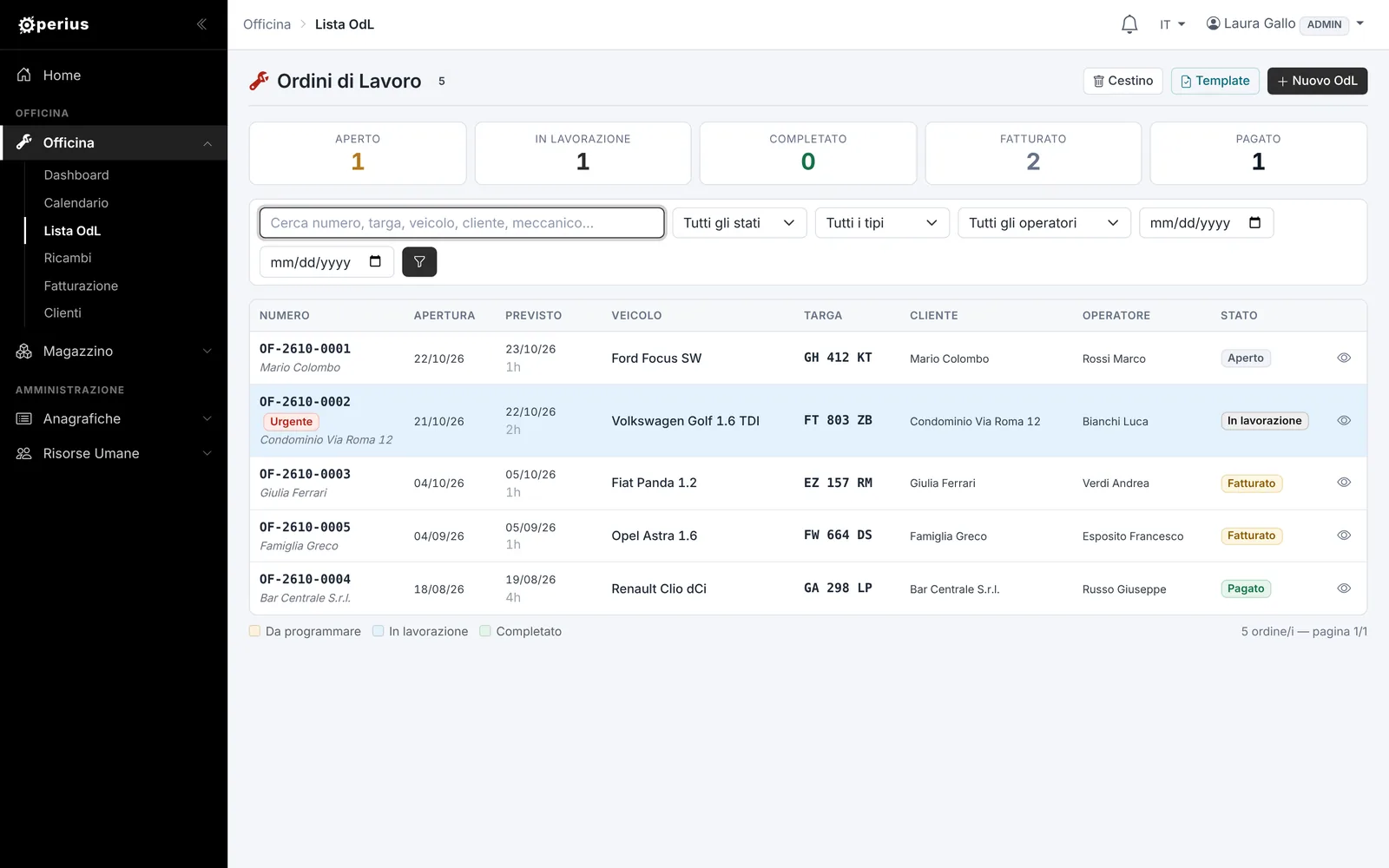Click the Template button
Viewport: 1389px width, 868px height.
[1215, 81]
